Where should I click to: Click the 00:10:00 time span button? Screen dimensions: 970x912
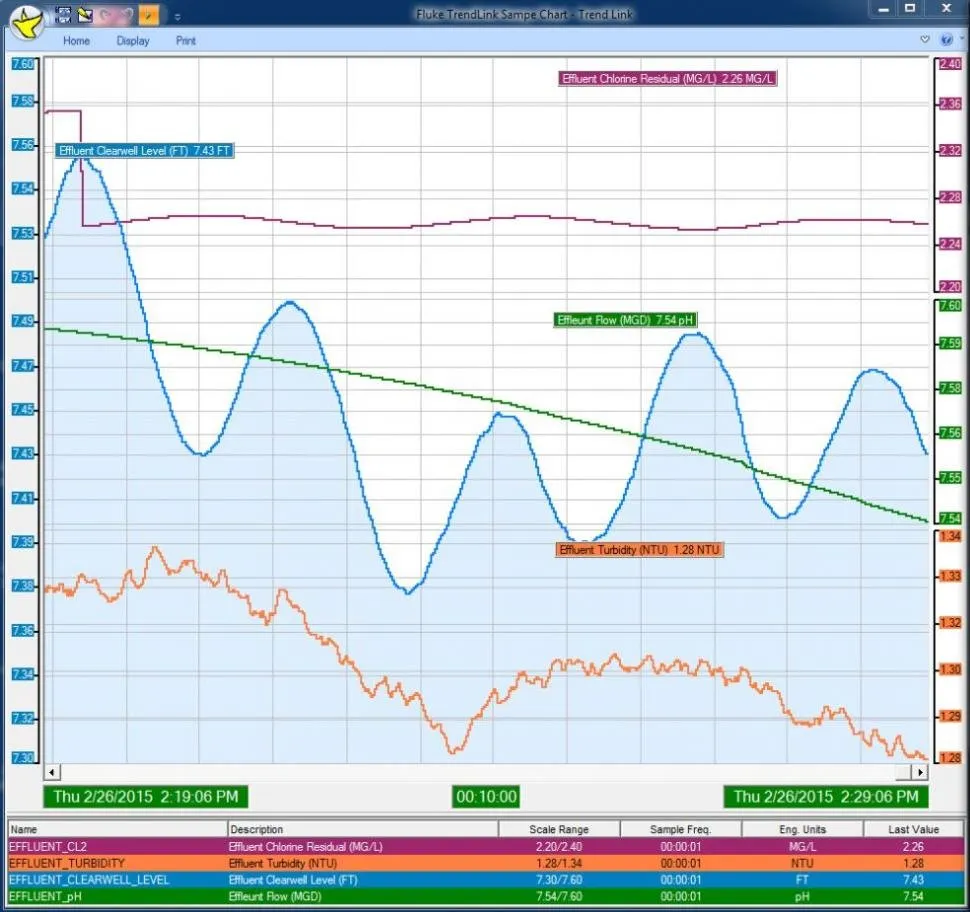(486, 796)
